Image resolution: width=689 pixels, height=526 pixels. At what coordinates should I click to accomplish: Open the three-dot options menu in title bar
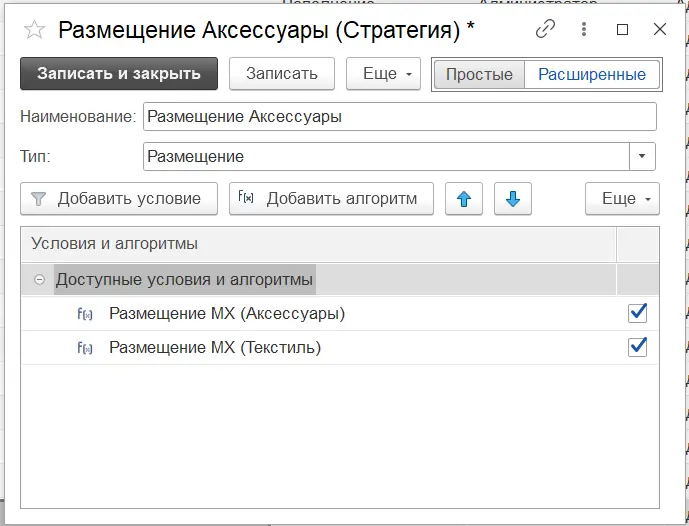click(584, 29)
